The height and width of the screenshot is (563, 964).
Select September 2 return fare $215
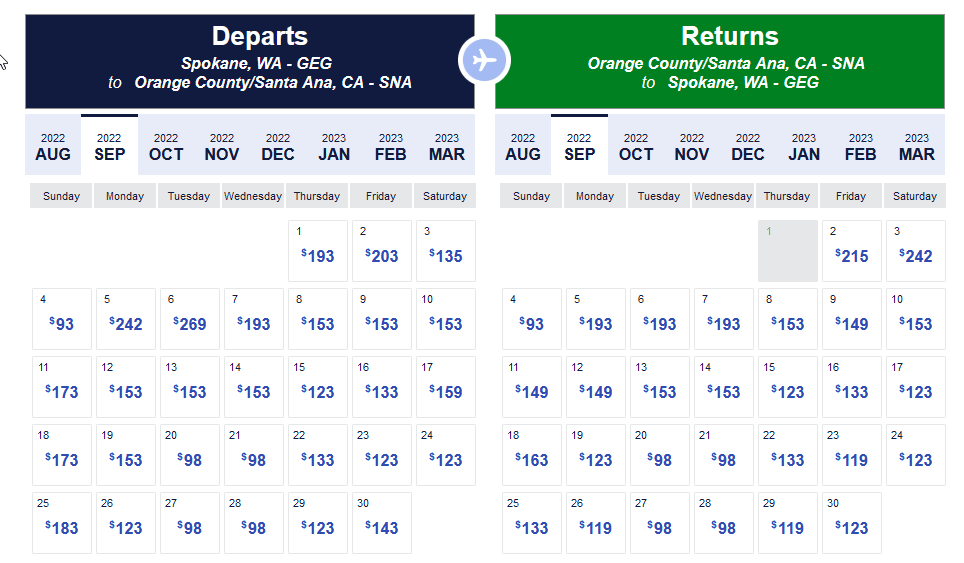(x=851, y=251)
